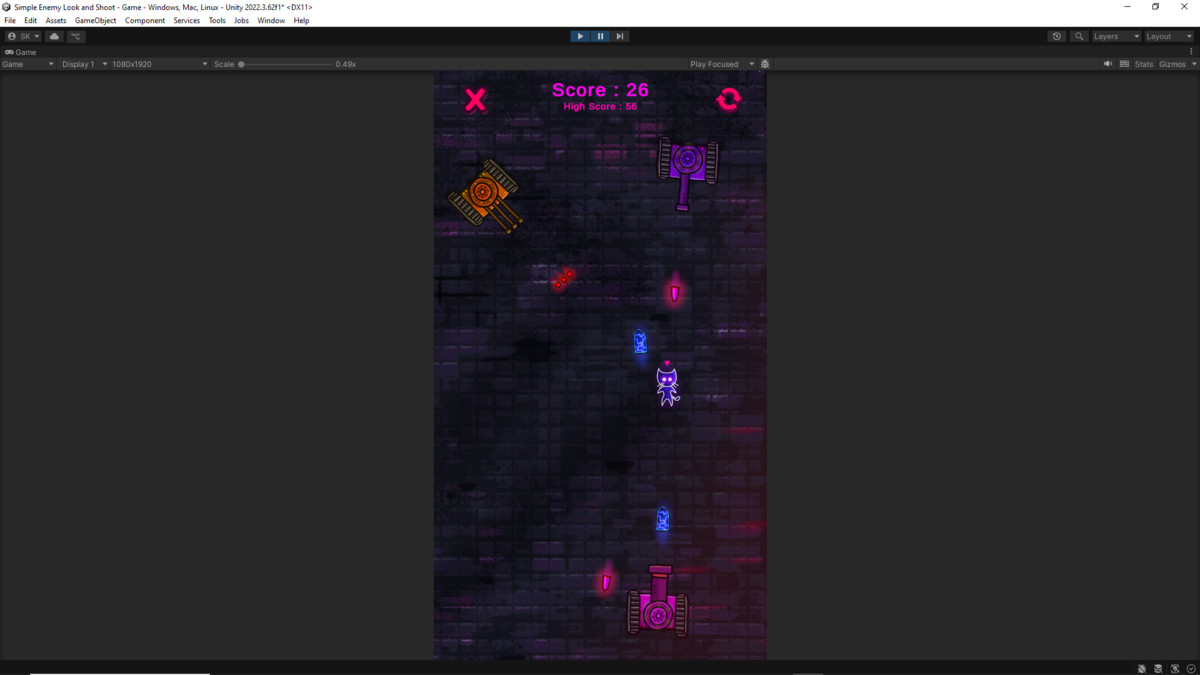Enable the Stats overlay

(1143, 63)
